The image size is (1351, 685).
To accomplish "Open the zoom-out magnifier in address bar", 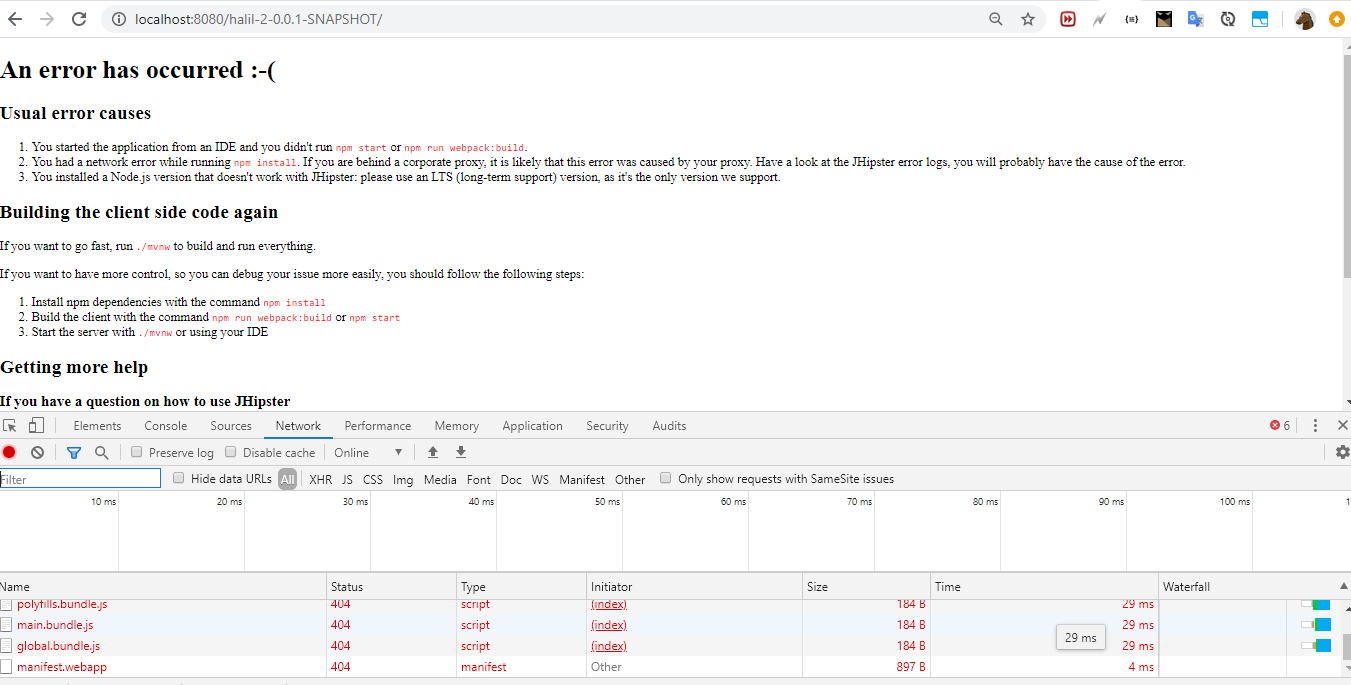I will (996, 19).
